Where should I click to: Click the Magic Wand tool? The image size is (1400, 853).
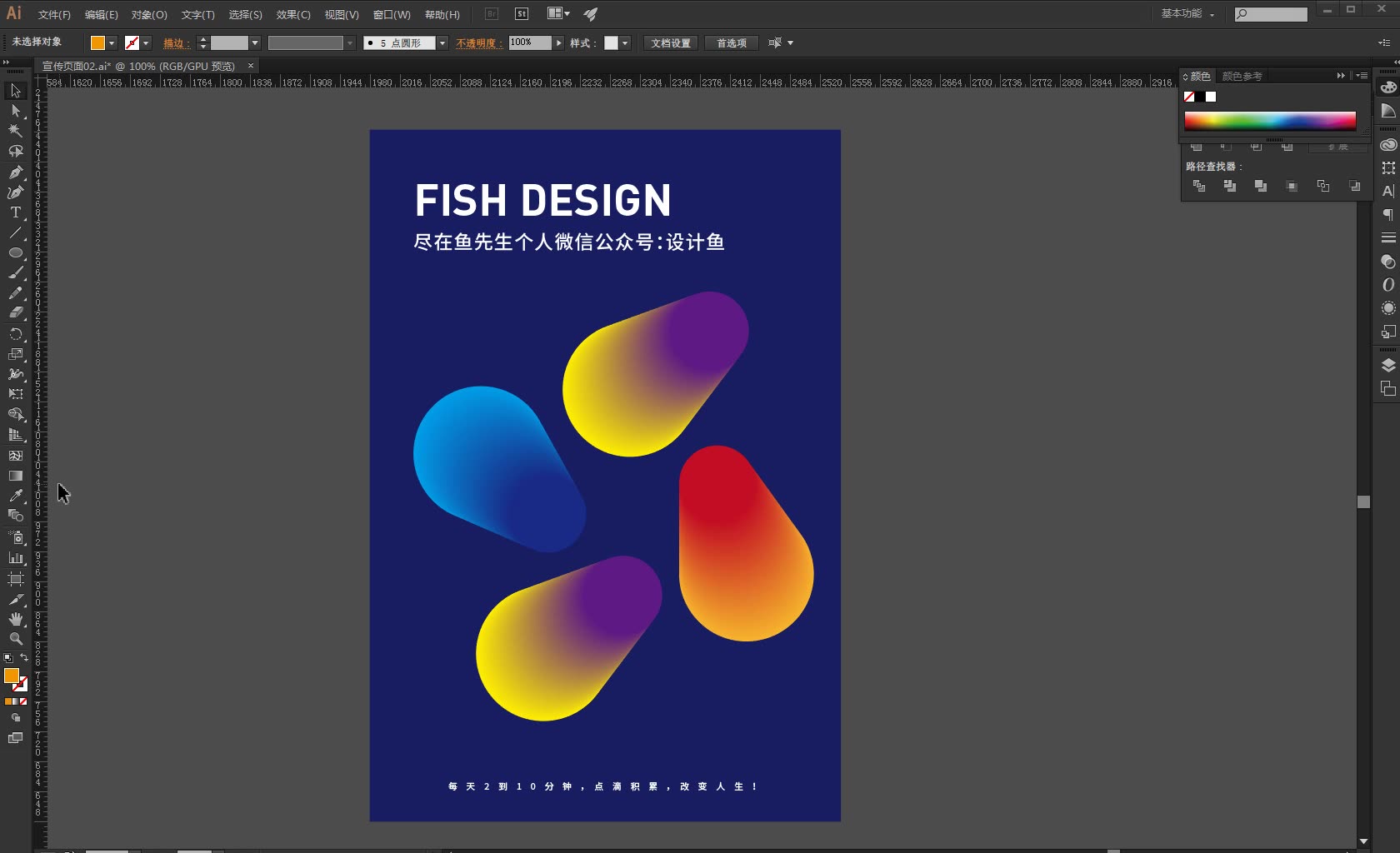click(x=15, y=131)
